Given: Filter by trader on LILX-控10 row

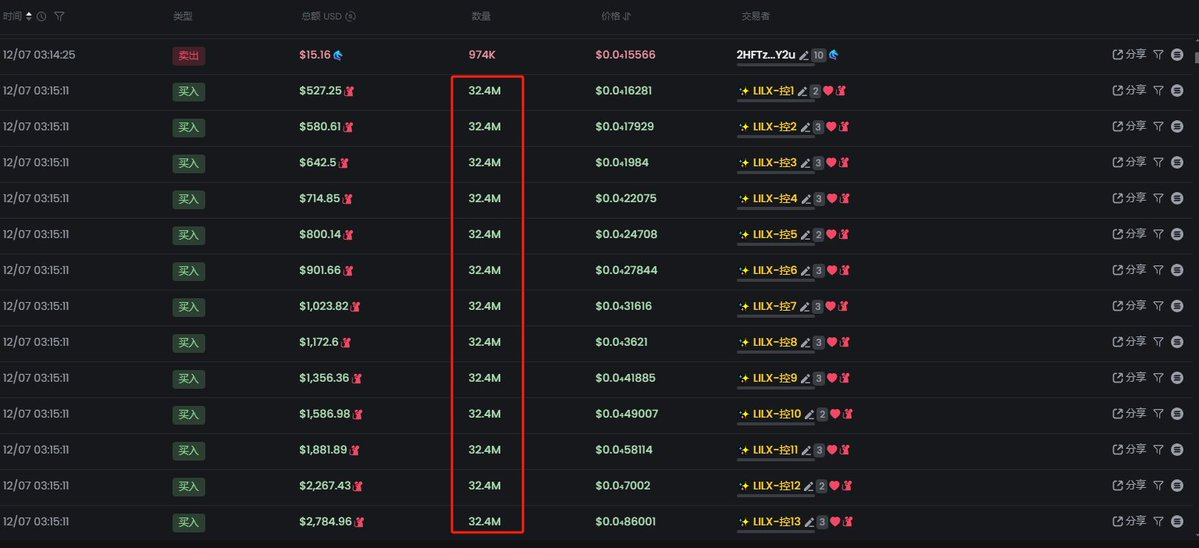Looking at the screenshot, I should [x=1158, y=413].
